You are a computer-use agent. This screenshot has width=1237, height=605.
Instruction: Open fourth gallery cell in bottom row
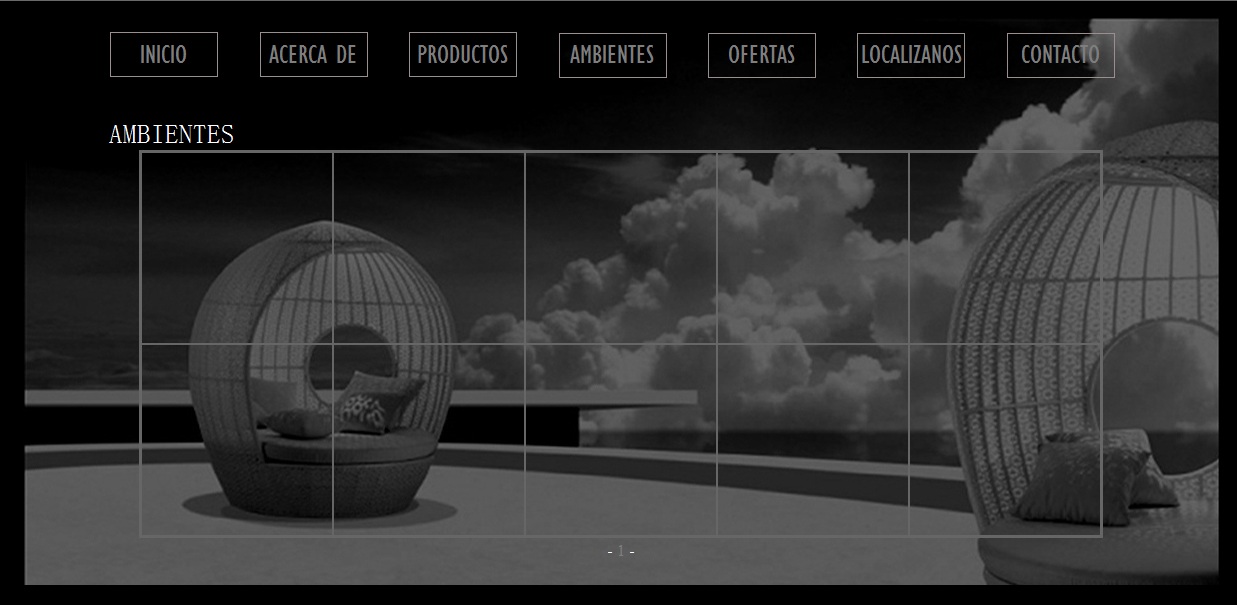click(813, 440)
